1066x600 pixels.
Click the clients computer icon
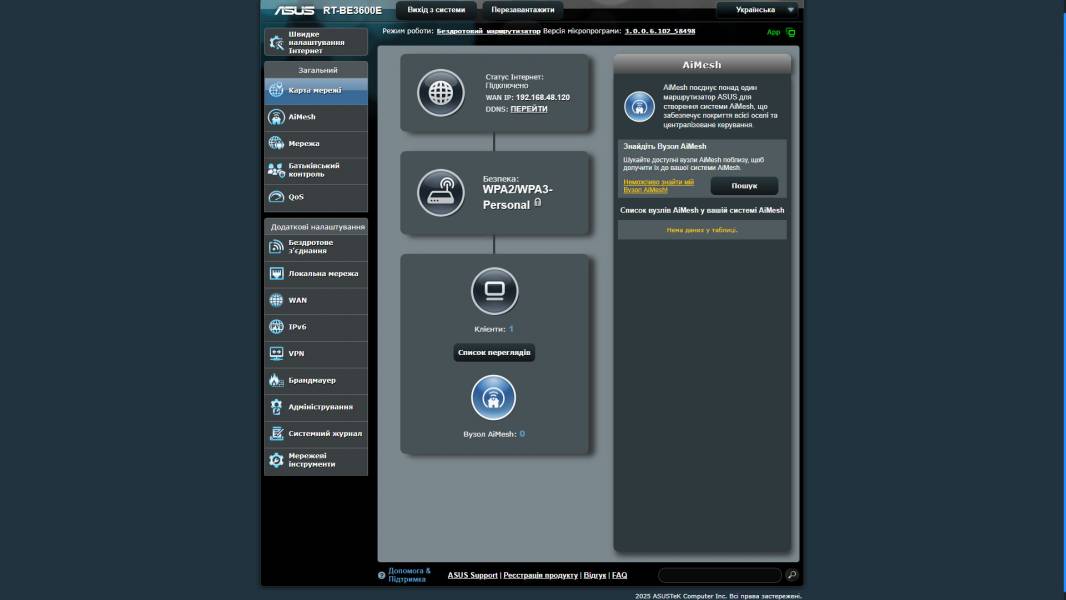click(494, 291)
